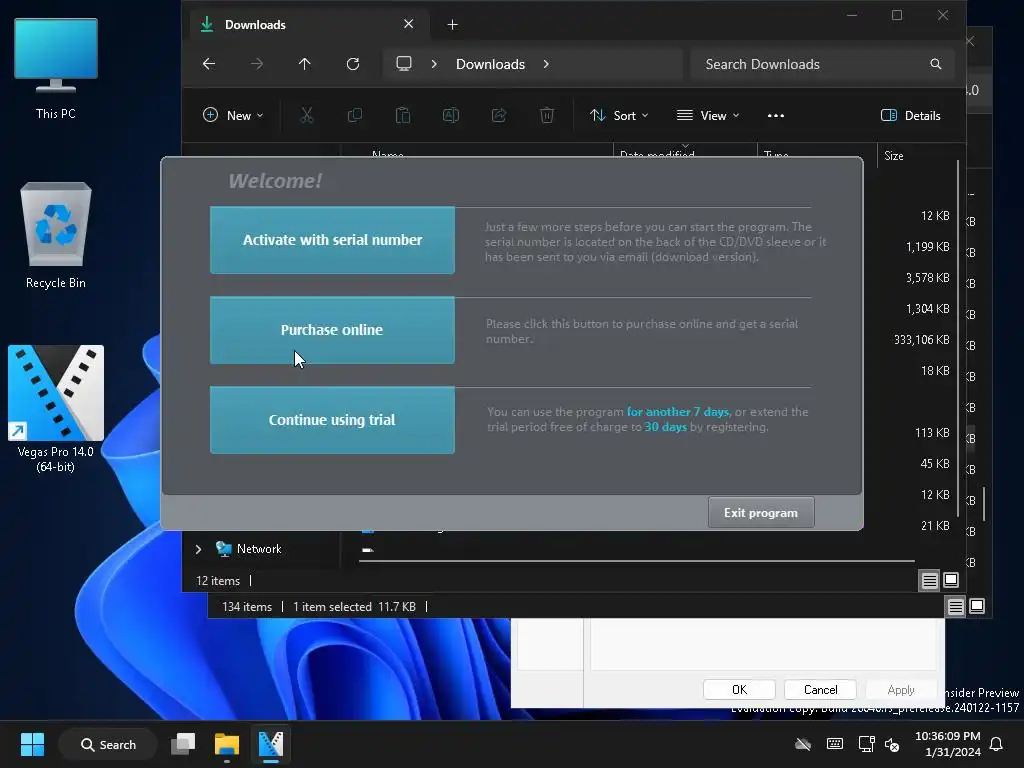Image resolution: width=1024 pixels, height=768 pixels.
Task: Expand chevron before Downloads in breadcrumb
Action: [434, 64]
